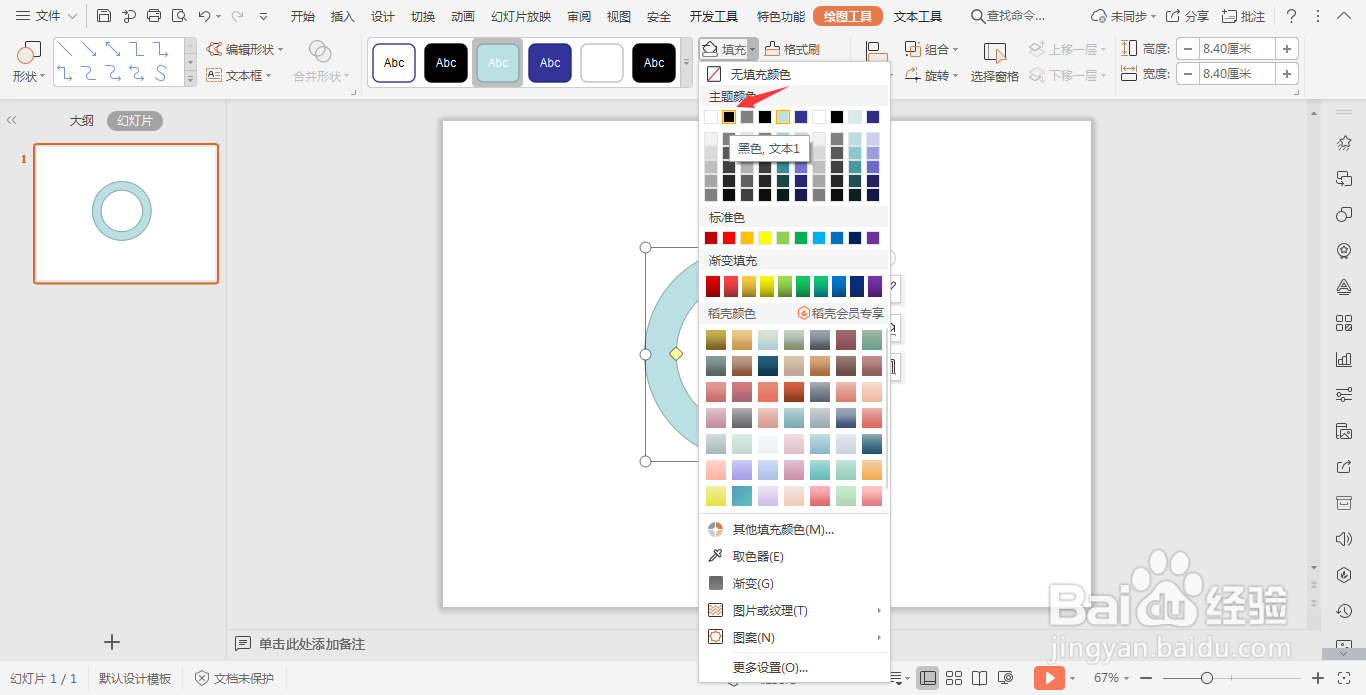Open the 67% zoom level dropdown

[x=1112, y=678]
